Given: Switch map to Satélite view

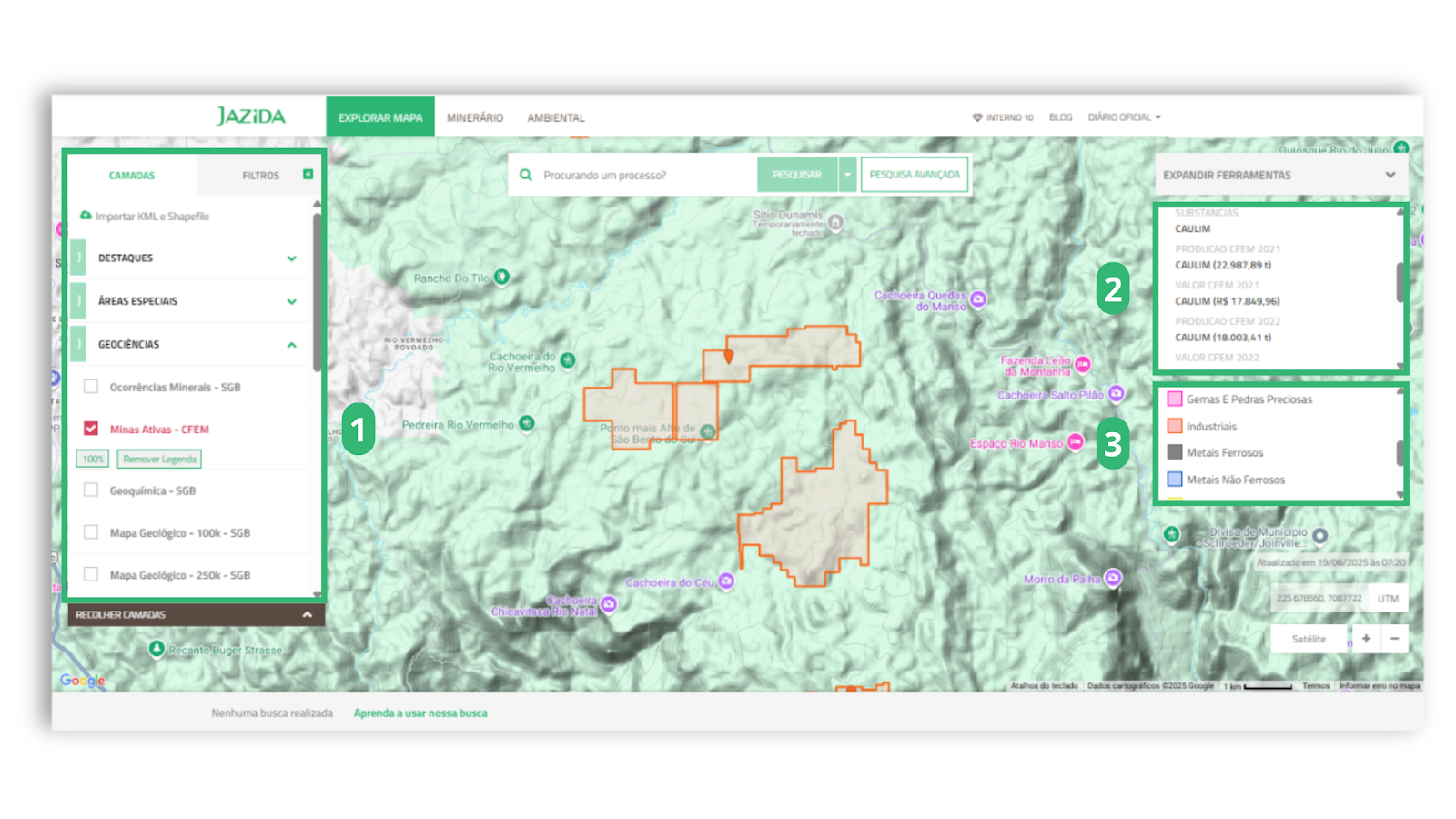Looking at the screenshot, I should click(1309, 639).
